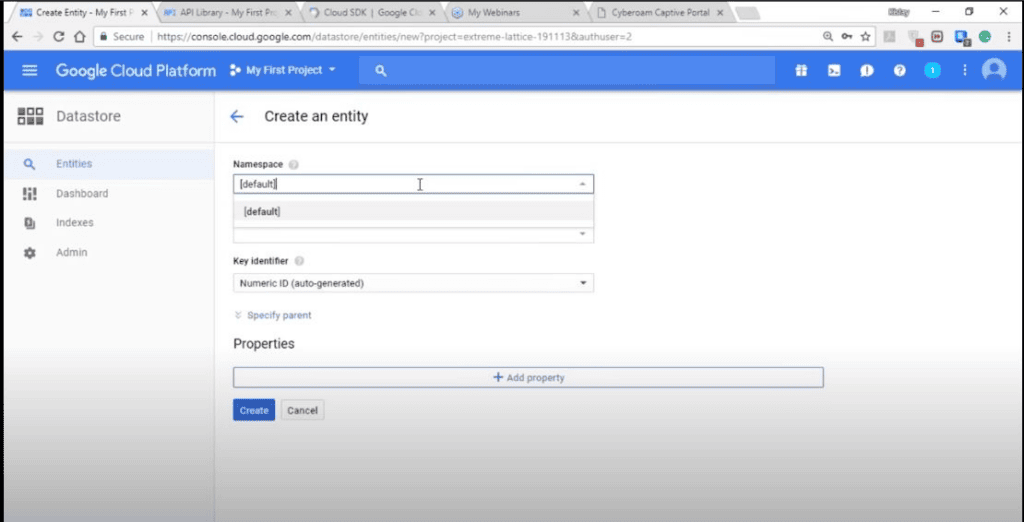Open Dashboard in the sidebar
Viewport: 1024px width, 522px height.
82,193
